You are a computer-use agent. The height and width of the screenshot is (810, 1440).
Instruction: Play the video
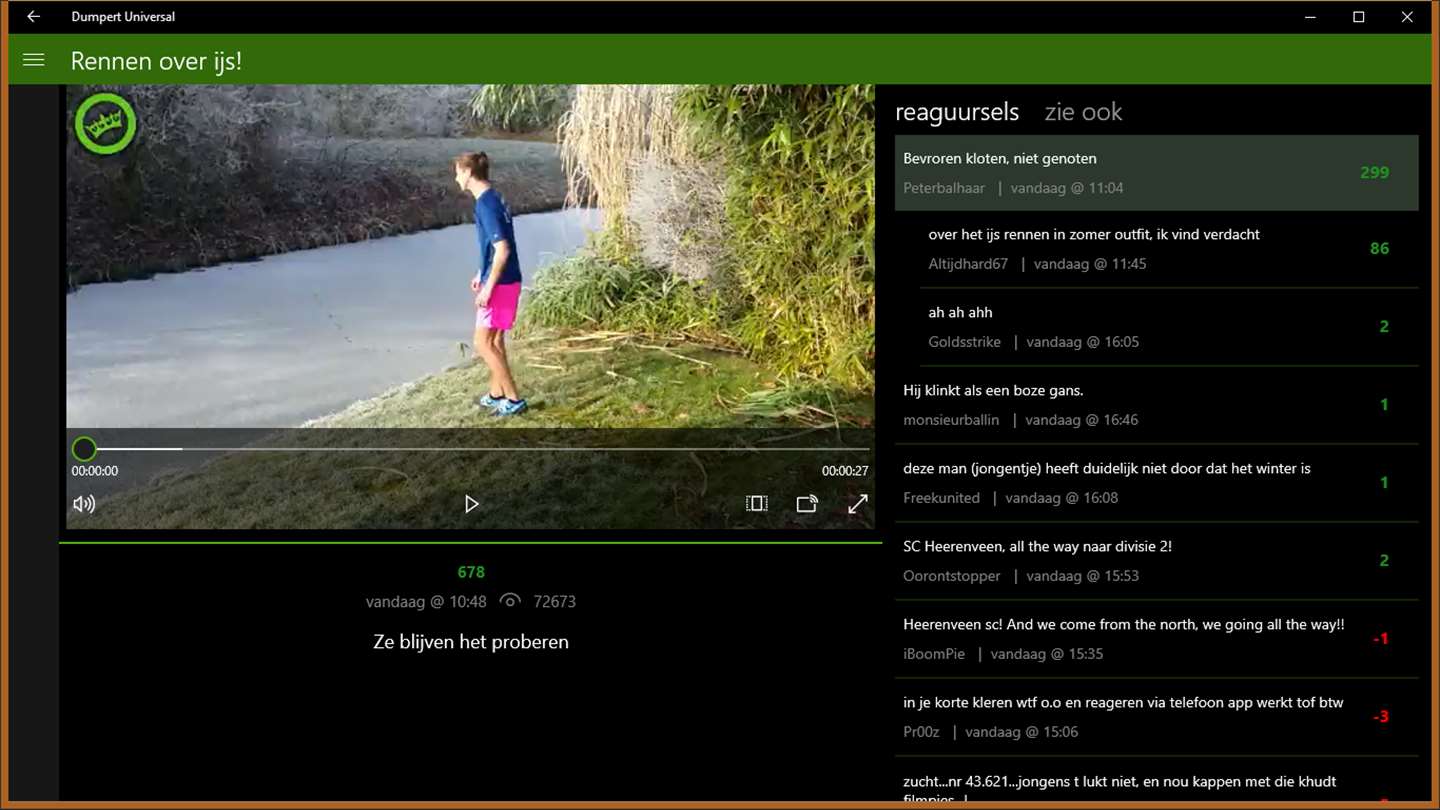tap(471, 504)
